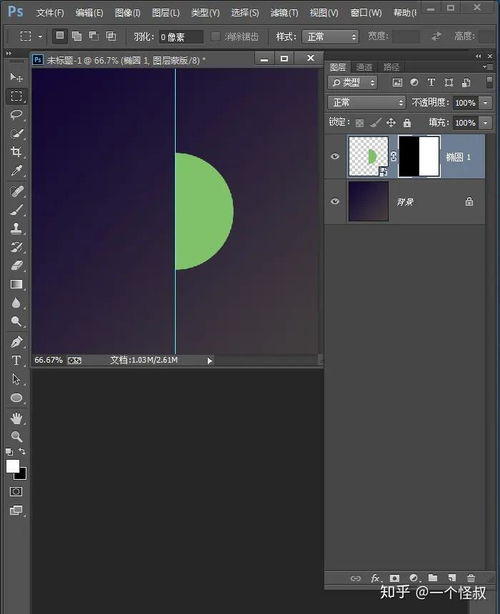Select the Lasso tool

coord(16,115)
